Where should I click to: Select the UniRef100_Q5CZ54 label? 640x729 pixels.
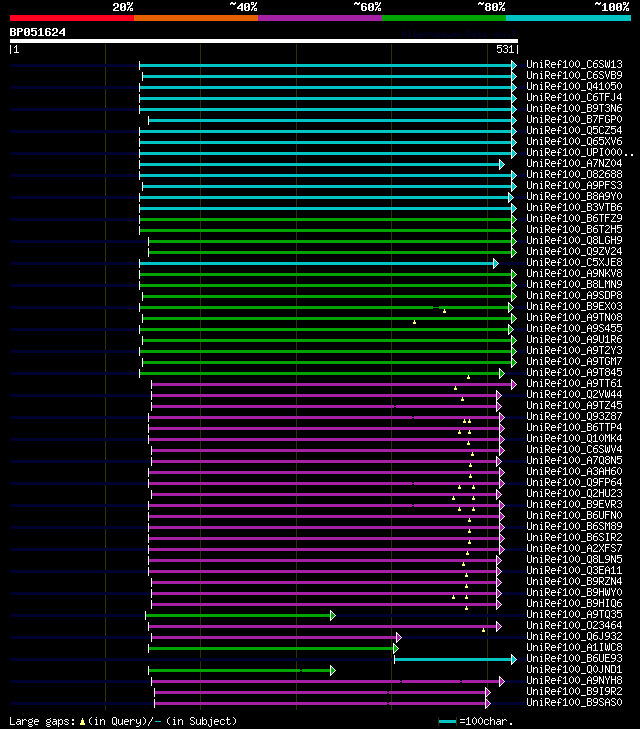[x=574, y=130]
